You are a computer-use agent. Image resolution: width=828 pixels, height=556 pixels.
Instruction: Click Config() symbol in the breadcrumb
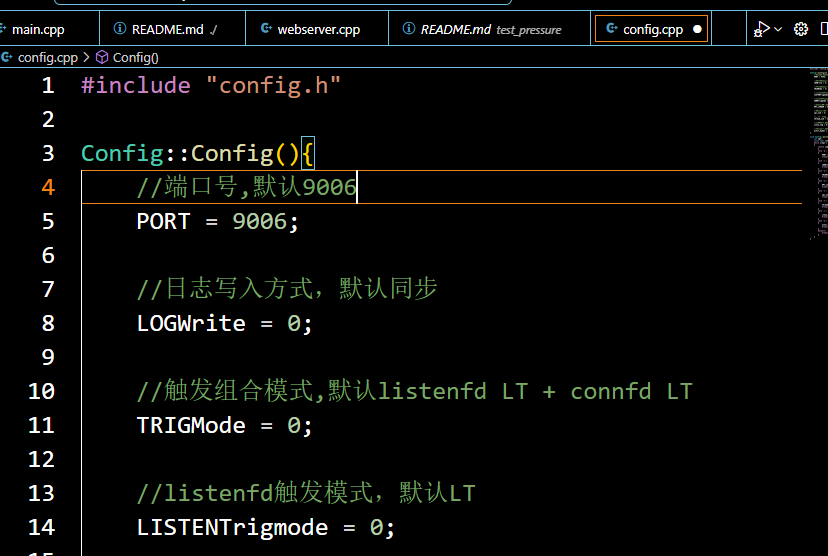tap(136, 58)
